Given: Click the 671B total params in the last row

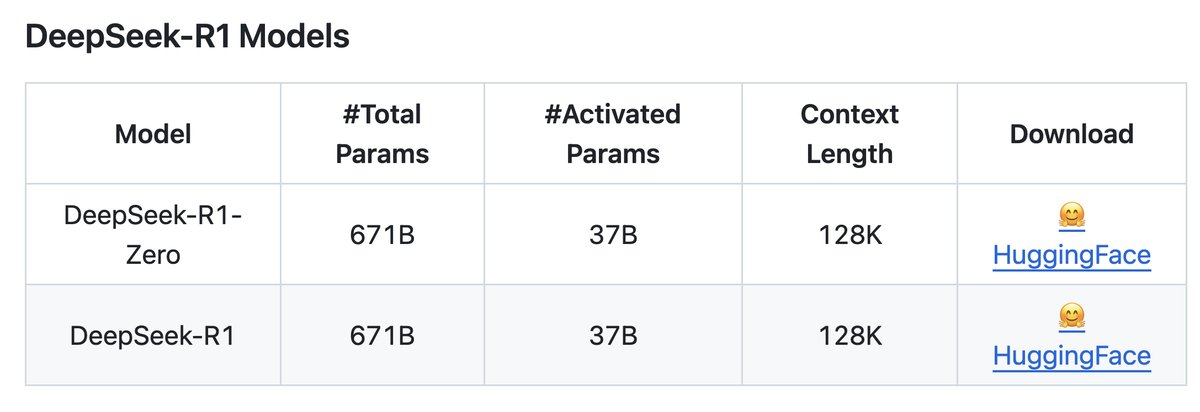Looking at the screenshot, I should 382,336.
